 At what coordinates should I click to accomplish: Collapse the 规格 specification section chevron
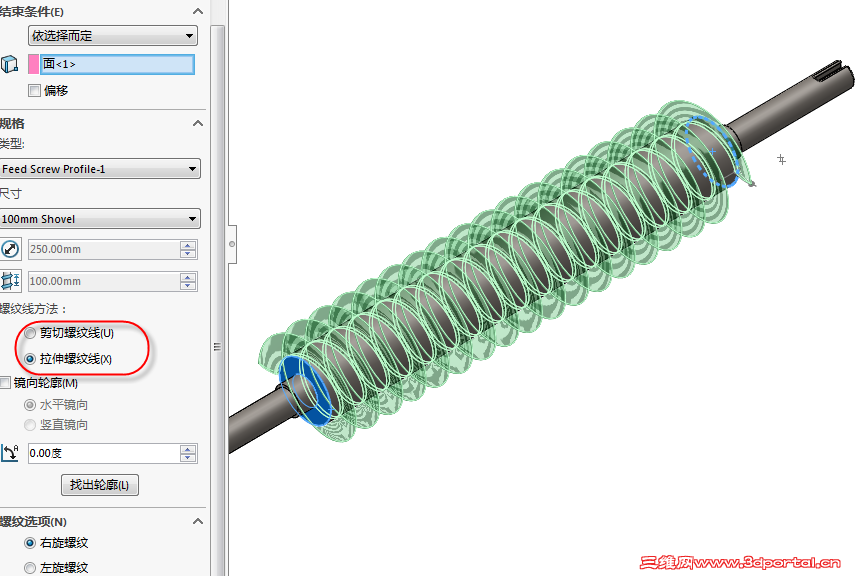coord(198,123)
